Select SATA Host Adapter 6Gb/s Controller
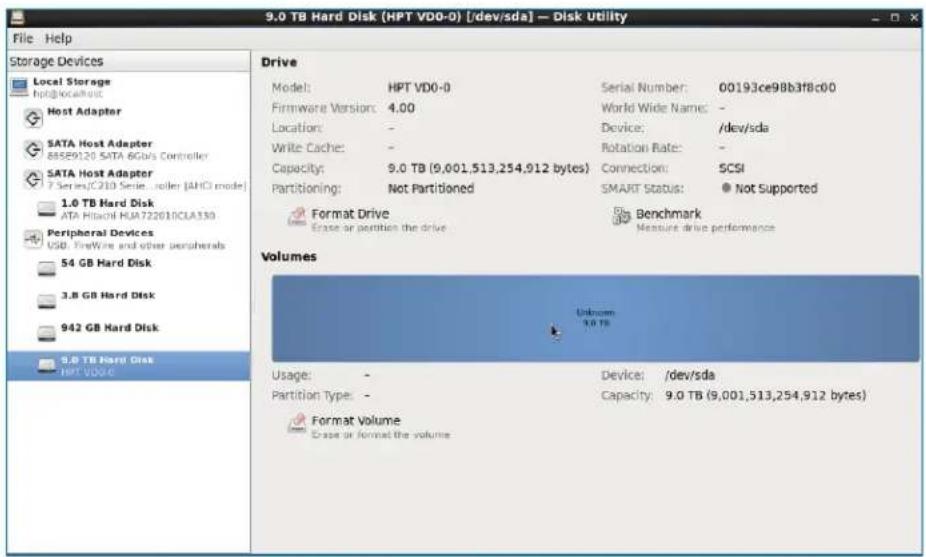Image resolution: width=926 pixels, height=557 pixels. (129, 149)
